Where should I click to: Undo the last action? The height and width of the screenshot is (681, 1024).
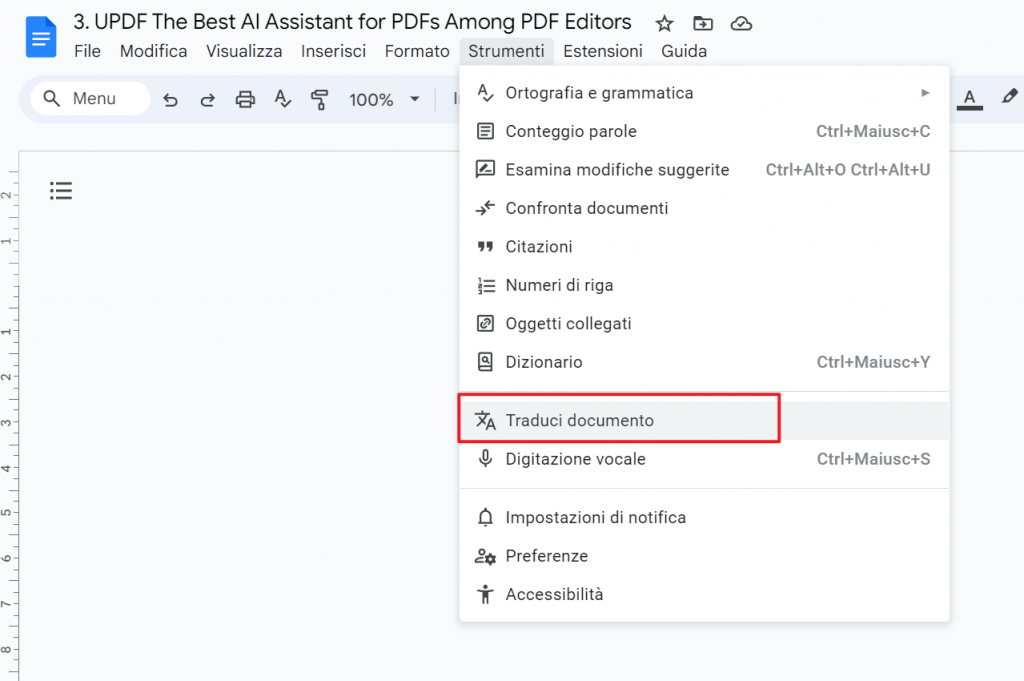pyautogui.click(x=170, y=99)
